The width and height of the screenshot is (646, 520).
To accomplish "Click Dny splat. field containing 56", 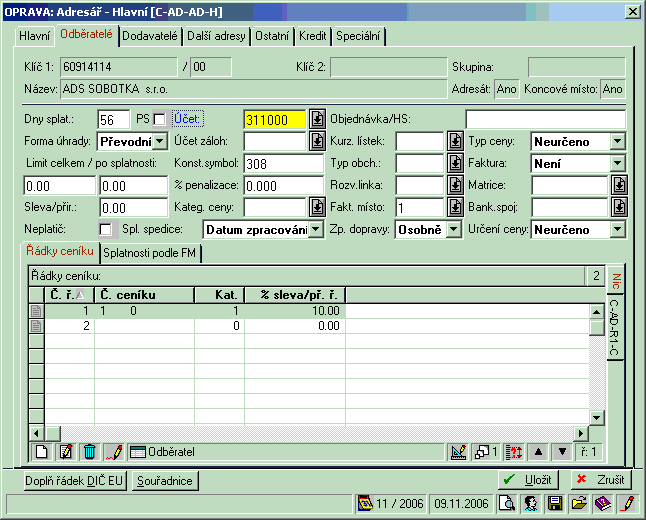I will (113, 120).
